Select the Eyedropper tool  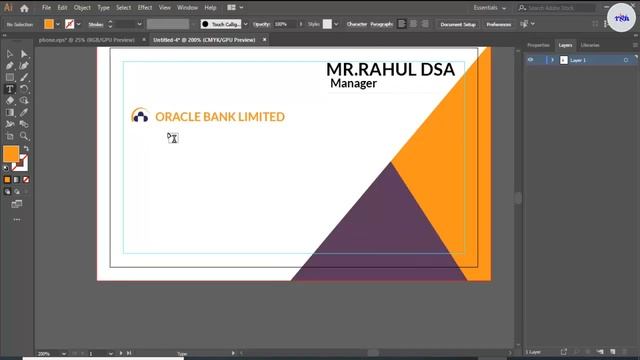click(x=24, y=112)
